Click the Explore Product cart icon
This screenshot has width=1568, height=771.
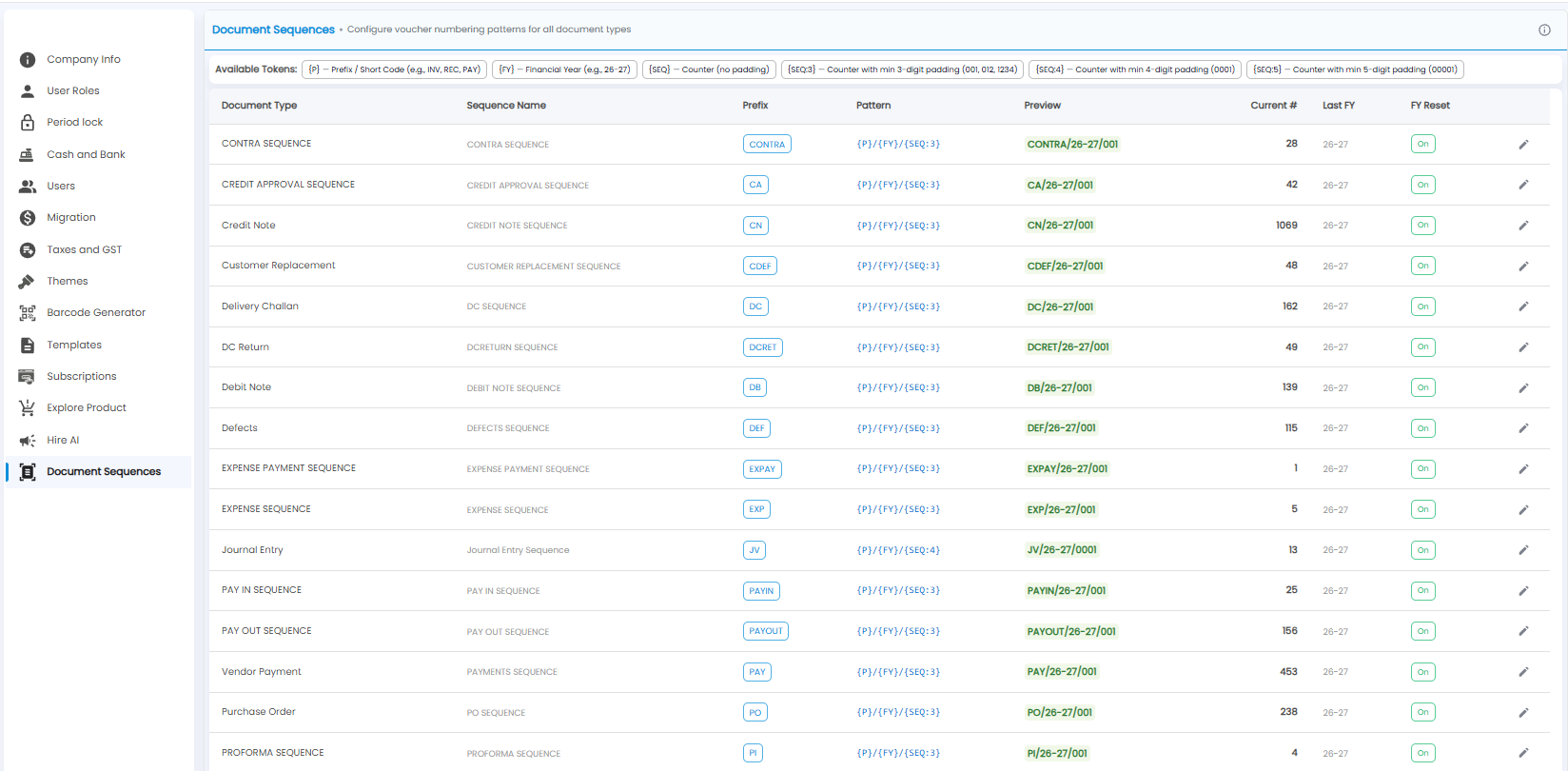pos(28,407)
